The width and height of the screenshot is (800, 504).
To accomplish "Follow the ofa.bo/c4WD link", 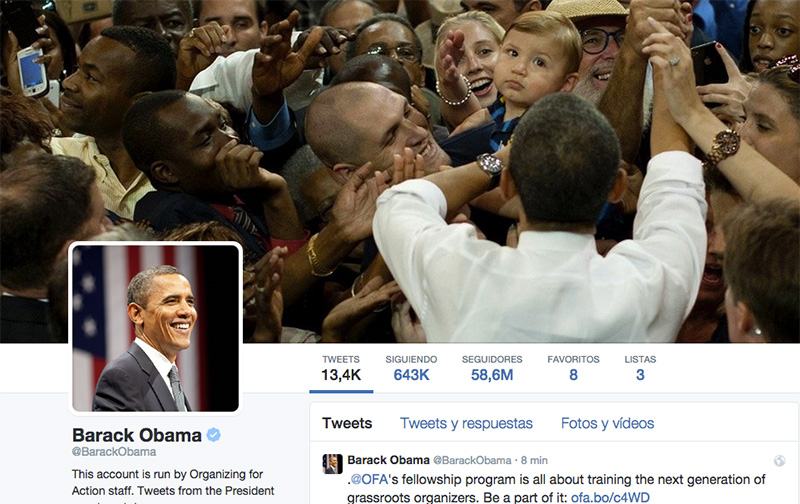I will tap(610, 497).
